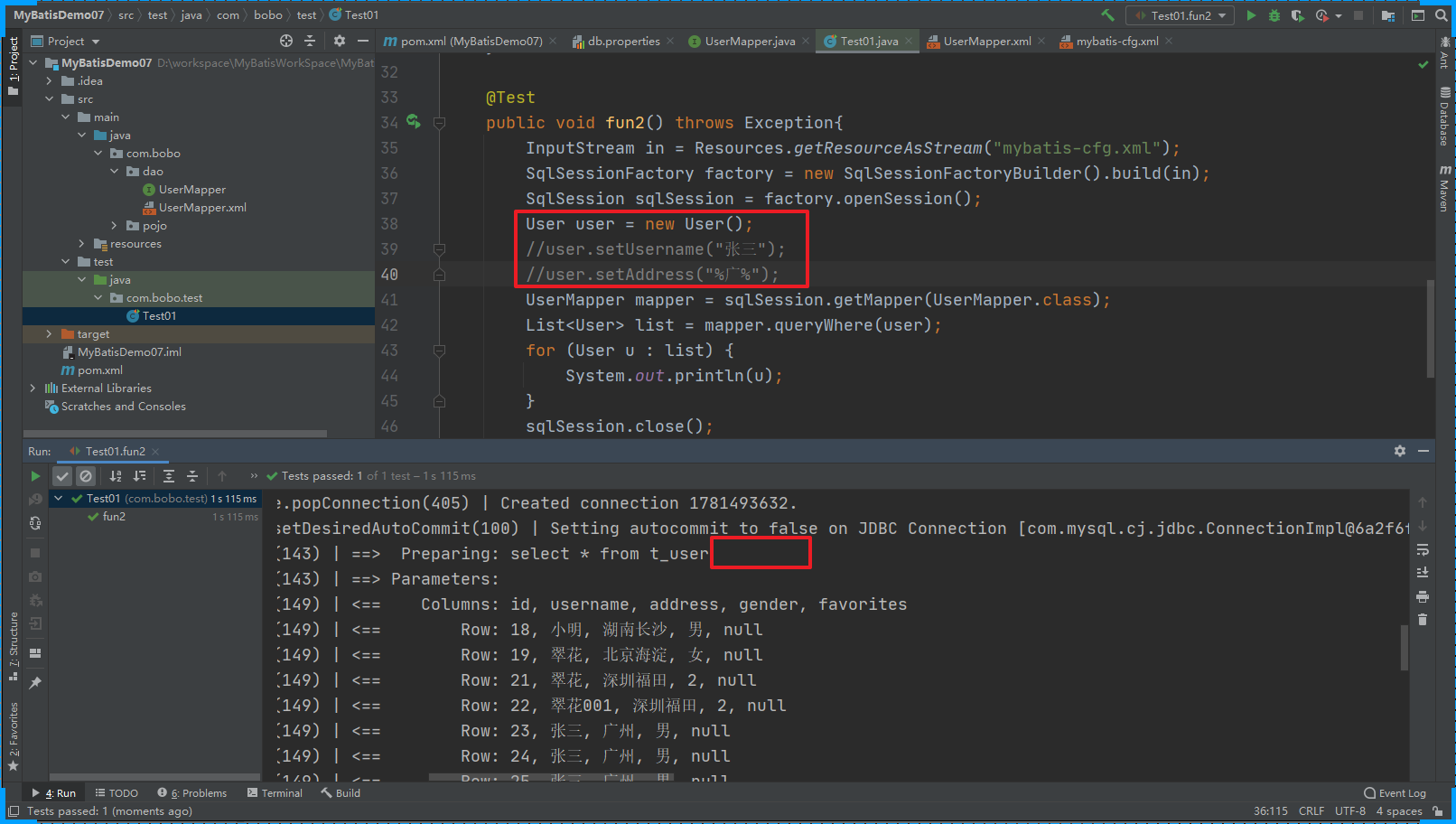Expand all test results
Image resolution: width=1456 pixels, height=824 pixels.
click(x=169, y=476)
